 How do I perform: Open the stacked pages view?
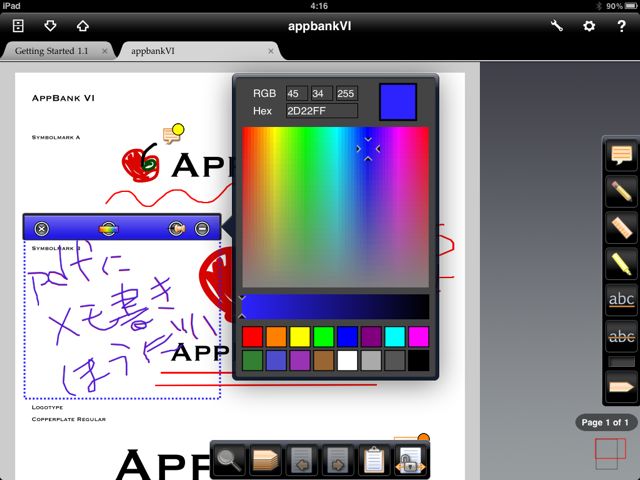265,460
